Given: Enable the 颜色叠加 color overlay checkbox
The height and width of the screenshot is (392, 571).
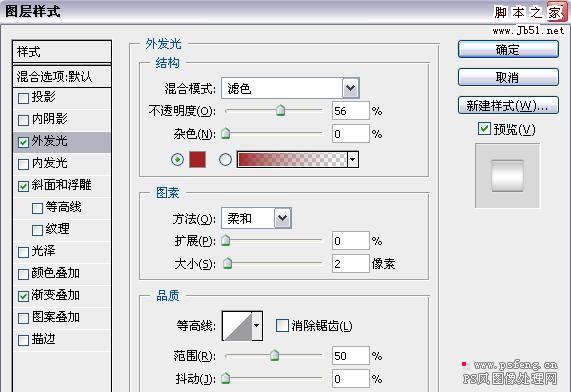Looking at the screenshot, I should click(23, 274).
